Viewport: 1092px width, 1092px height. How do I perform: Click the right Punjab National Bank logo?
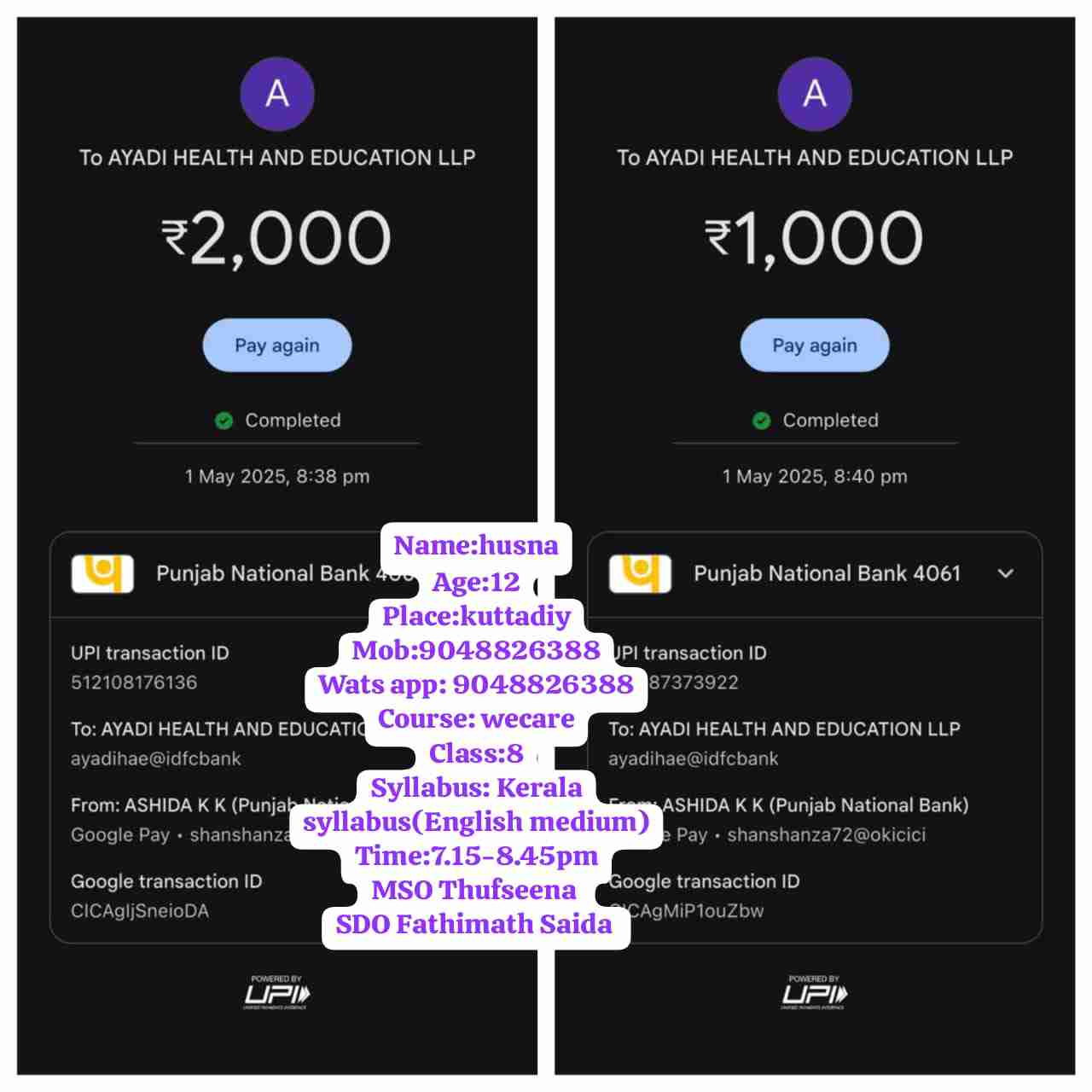pyautogui.click(x=640, y=573)
